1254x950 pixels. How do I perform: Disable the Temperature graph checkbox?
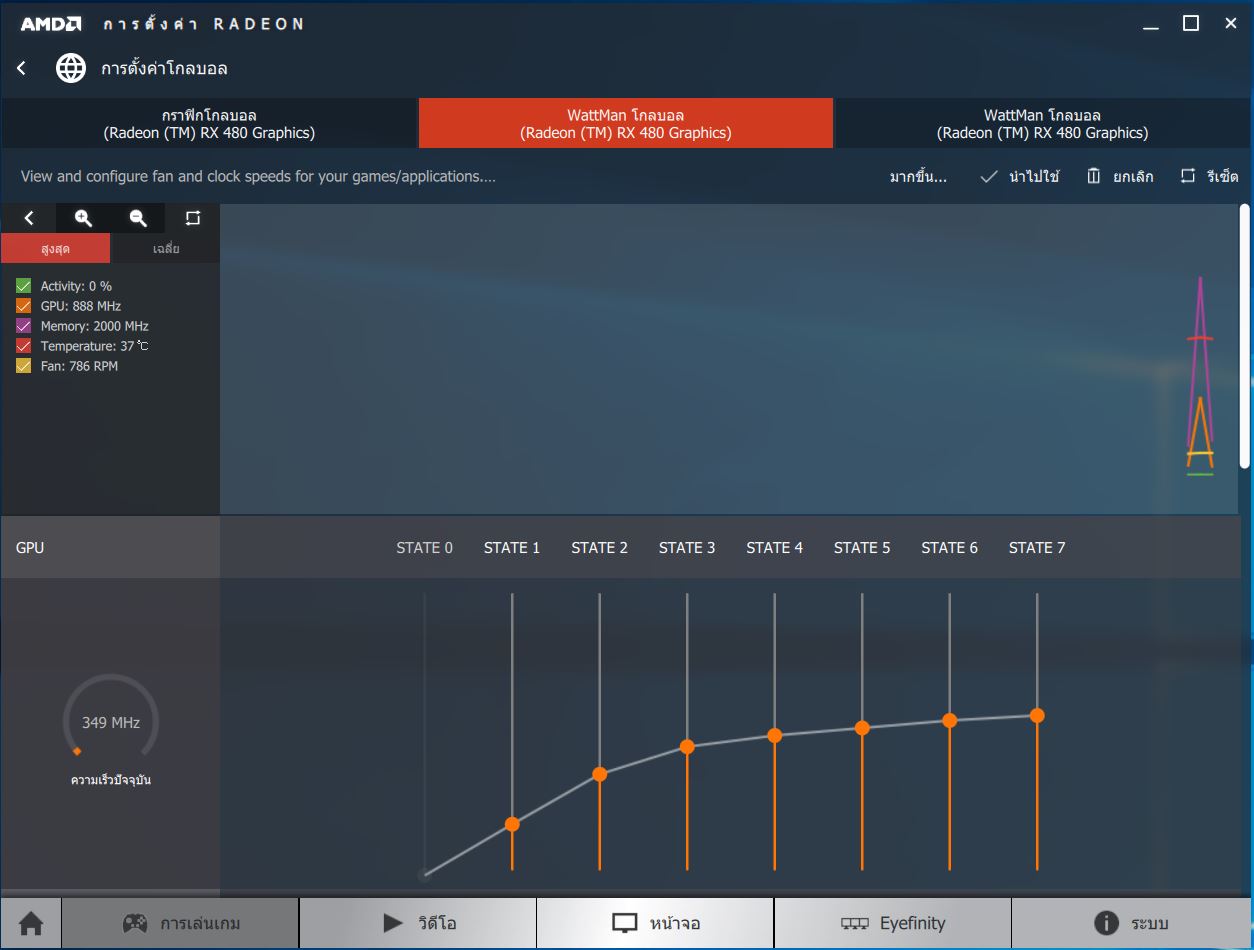(24, 346)
